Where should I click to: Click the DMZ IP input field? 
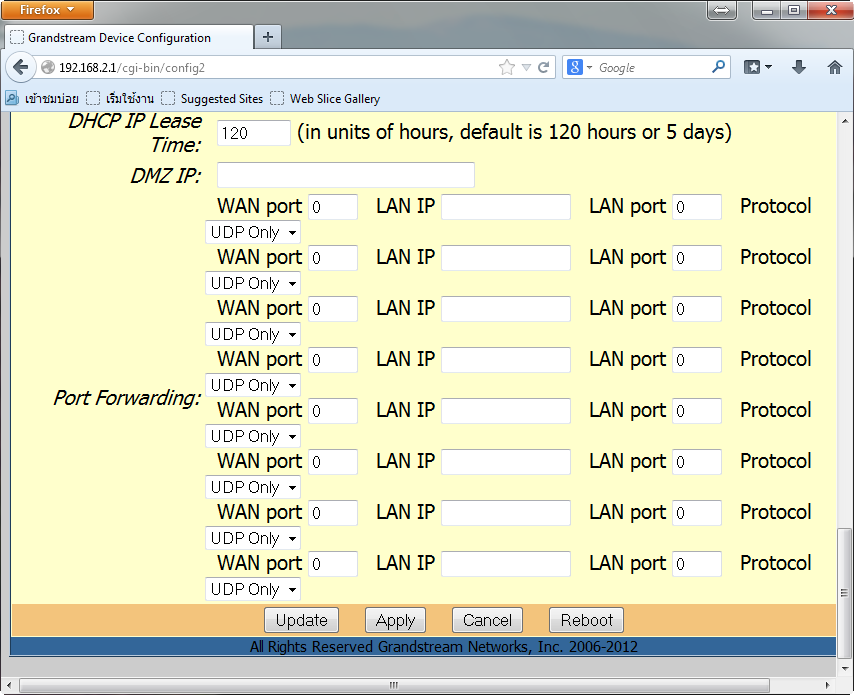coord(346,175)
